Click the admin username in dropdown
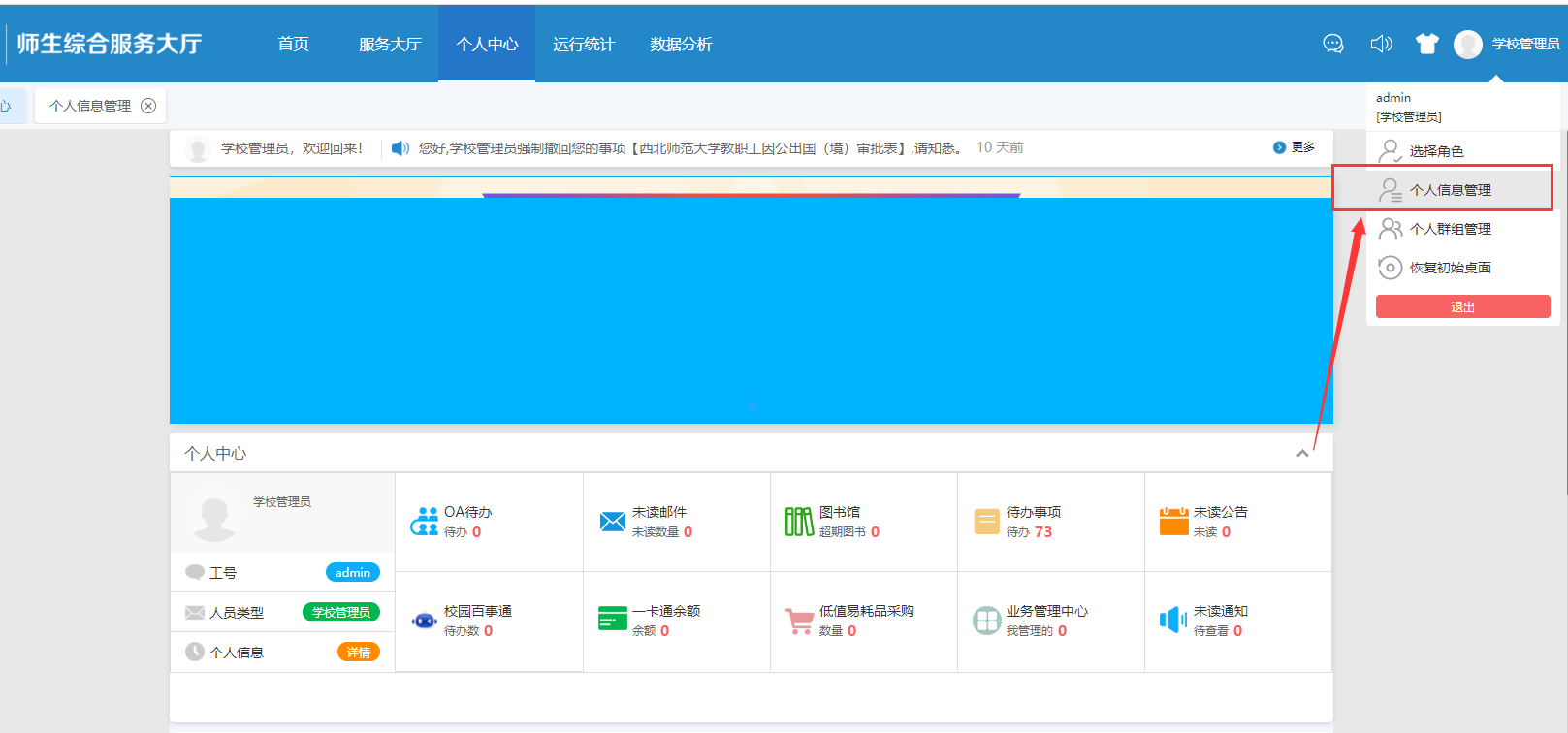Viewport: 1568px width, 733px height. [x=1393, y=97]
